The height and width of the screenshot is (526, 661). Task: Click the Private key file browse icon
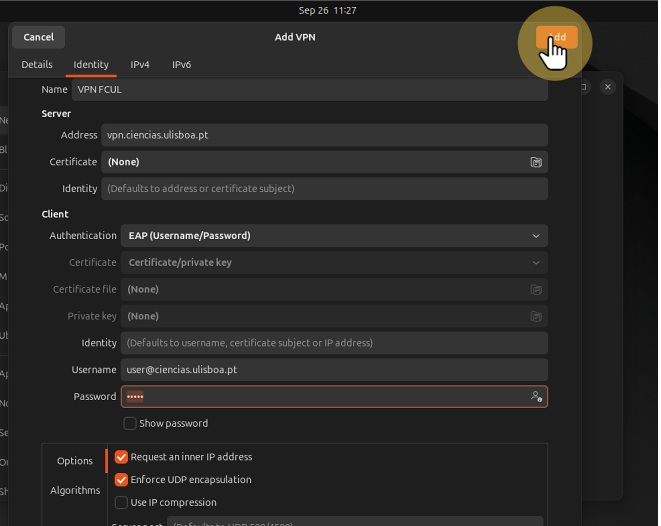pyautogui.click(x=536, y=316)
